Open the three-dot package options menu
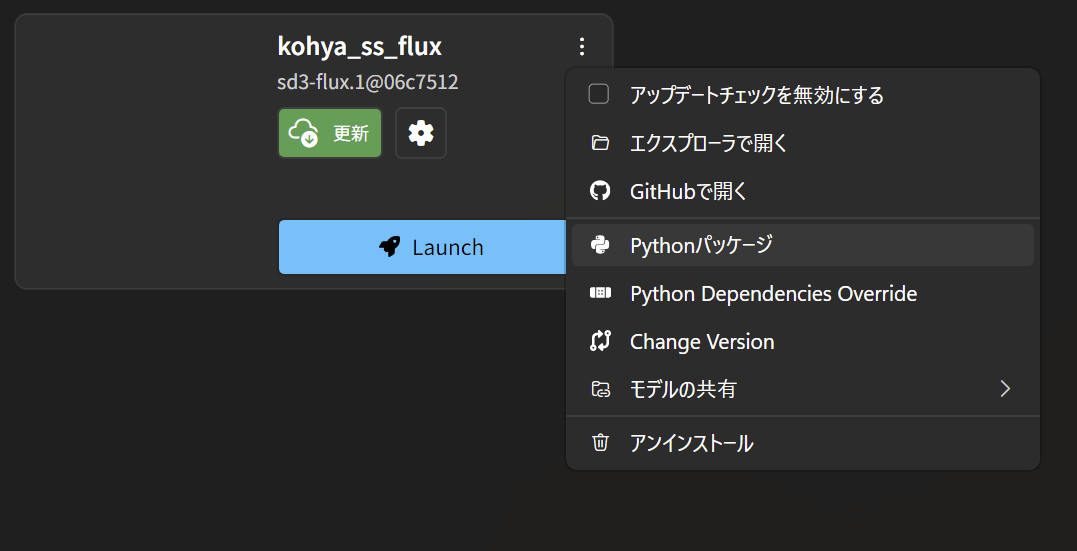1077x551 pixels. 582,46
